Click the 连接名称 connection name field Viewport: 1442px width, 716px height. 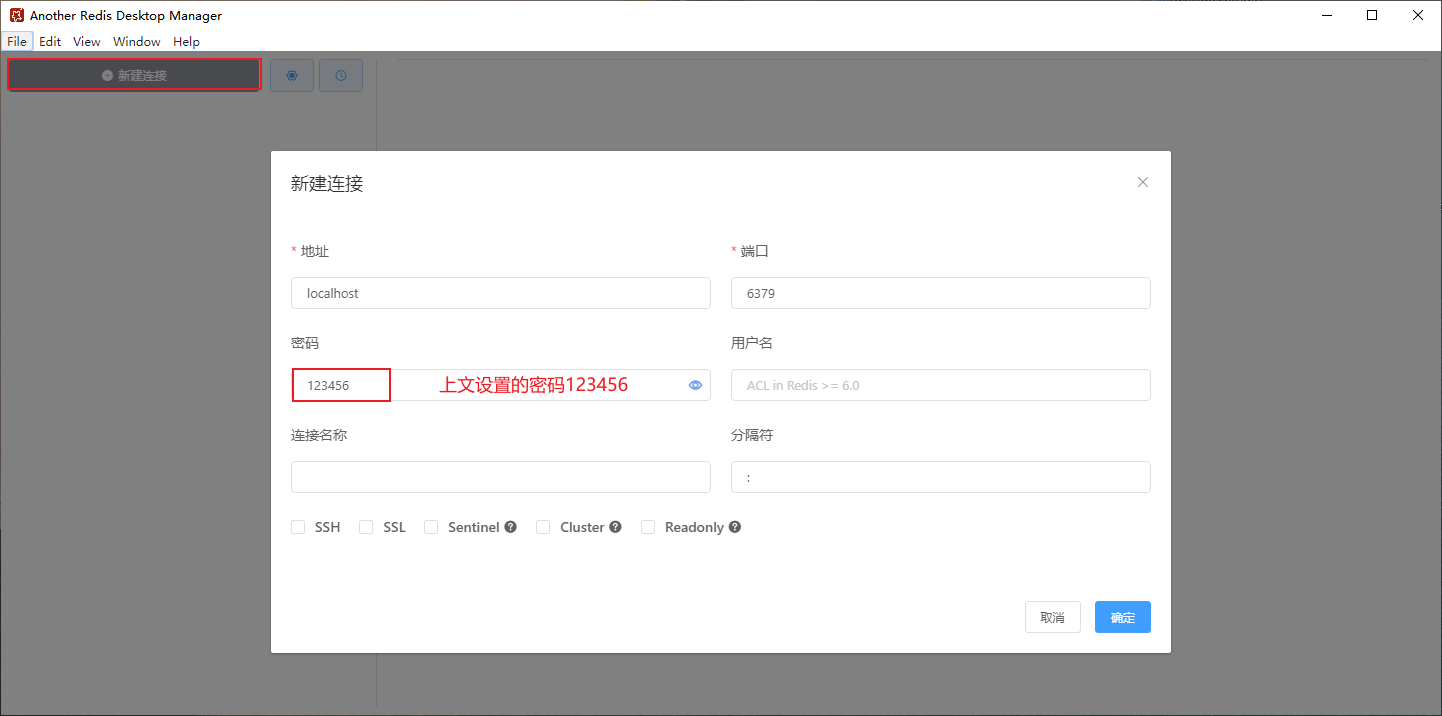coord(501,477)
